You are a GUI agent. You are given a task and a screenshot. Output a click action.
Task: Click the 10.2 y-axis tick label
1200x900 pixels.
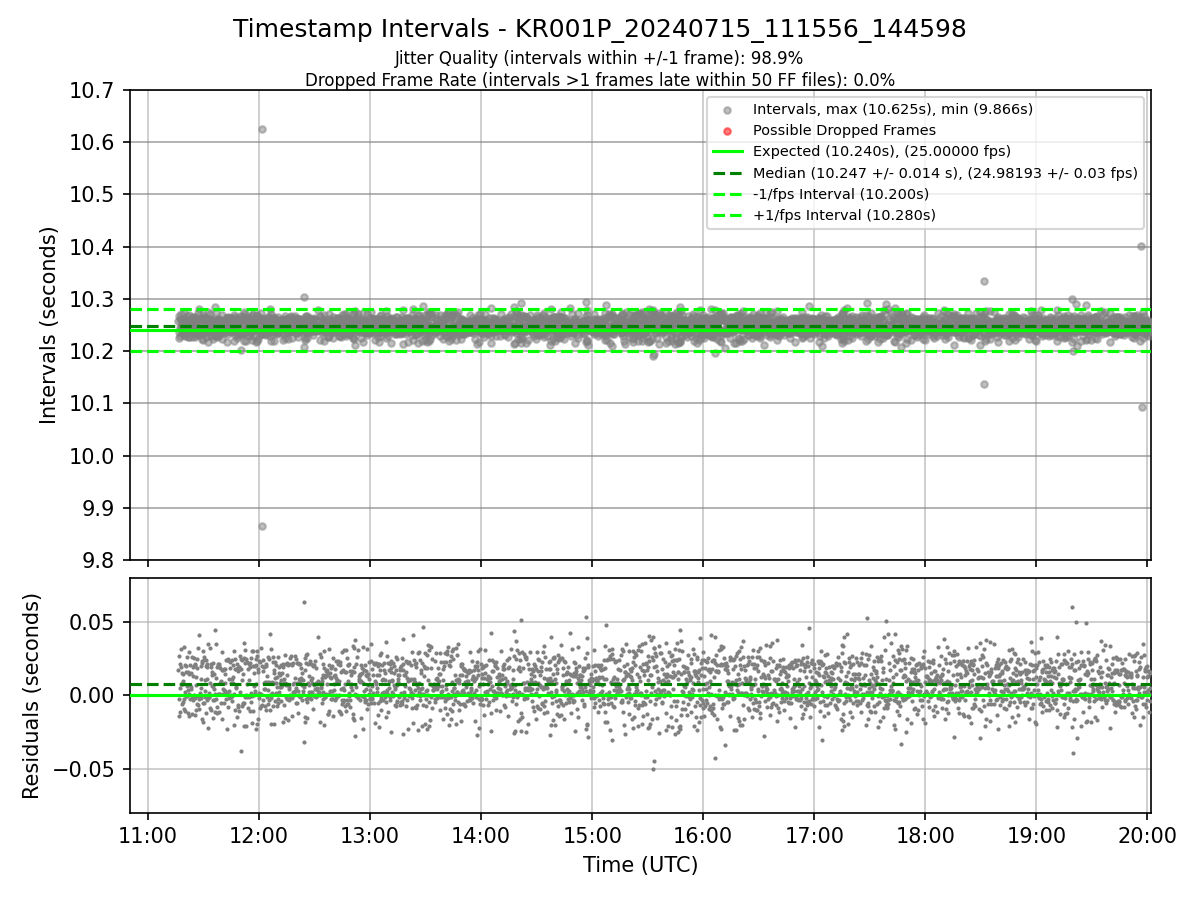[x=93, y=351]
